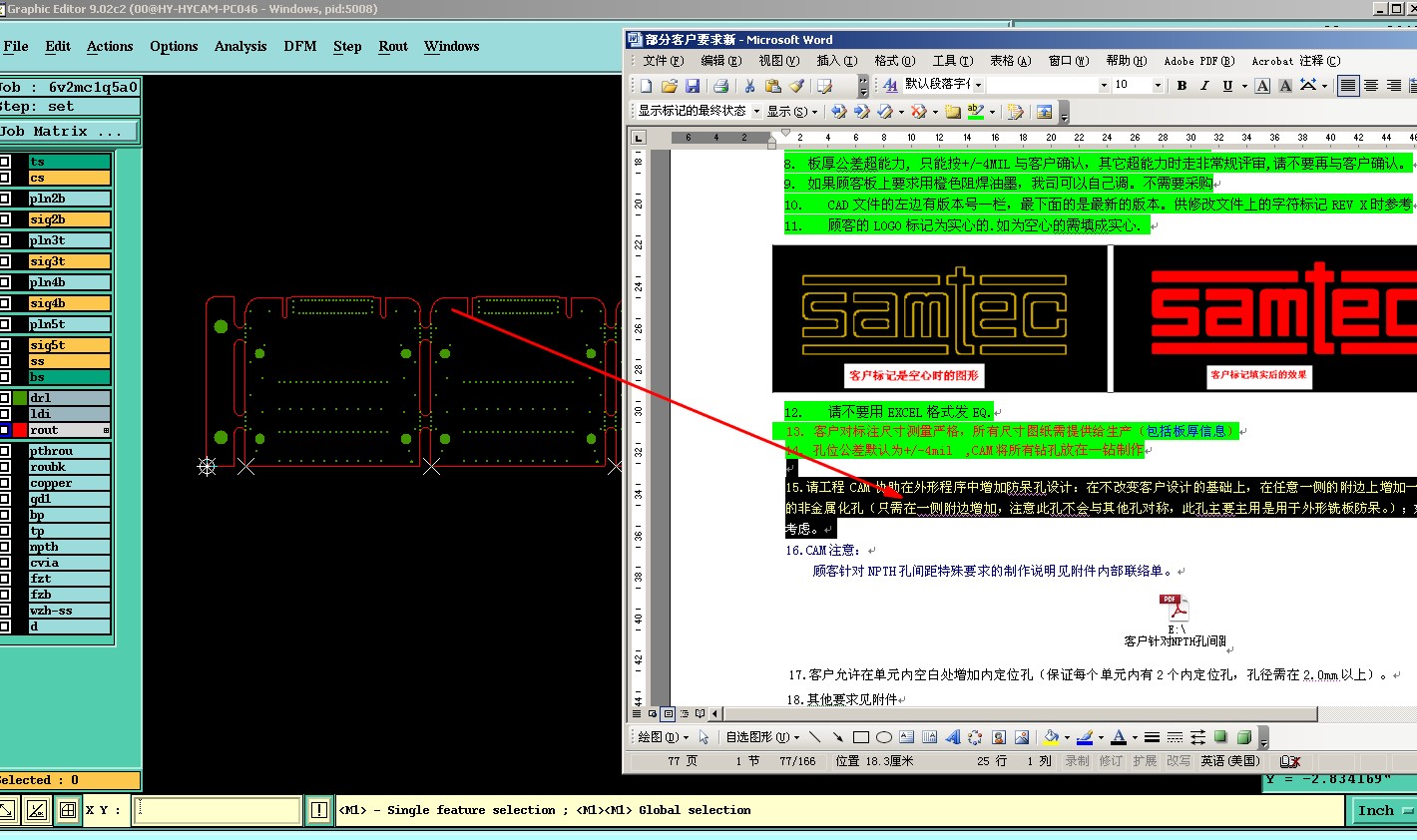Click the Styles and Formatting icon
1417x840 pixels.
click(890, 86)
